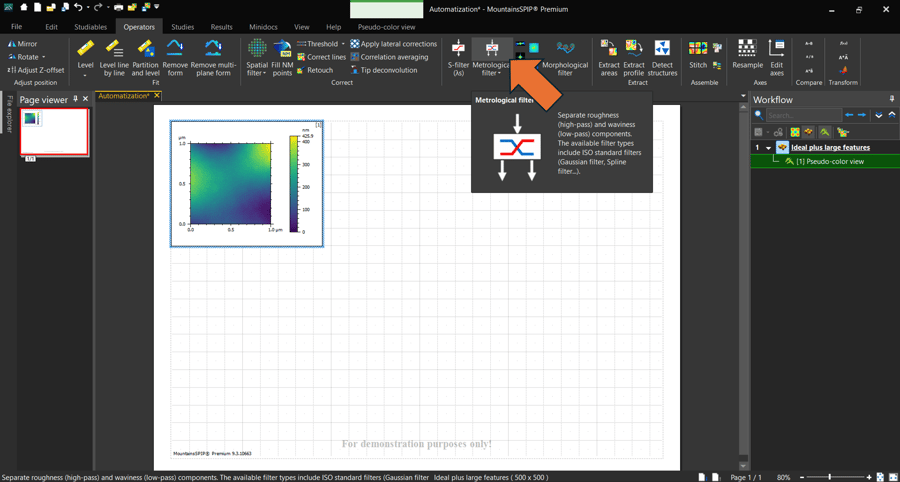Fill NM points in surface

[282, 58]
